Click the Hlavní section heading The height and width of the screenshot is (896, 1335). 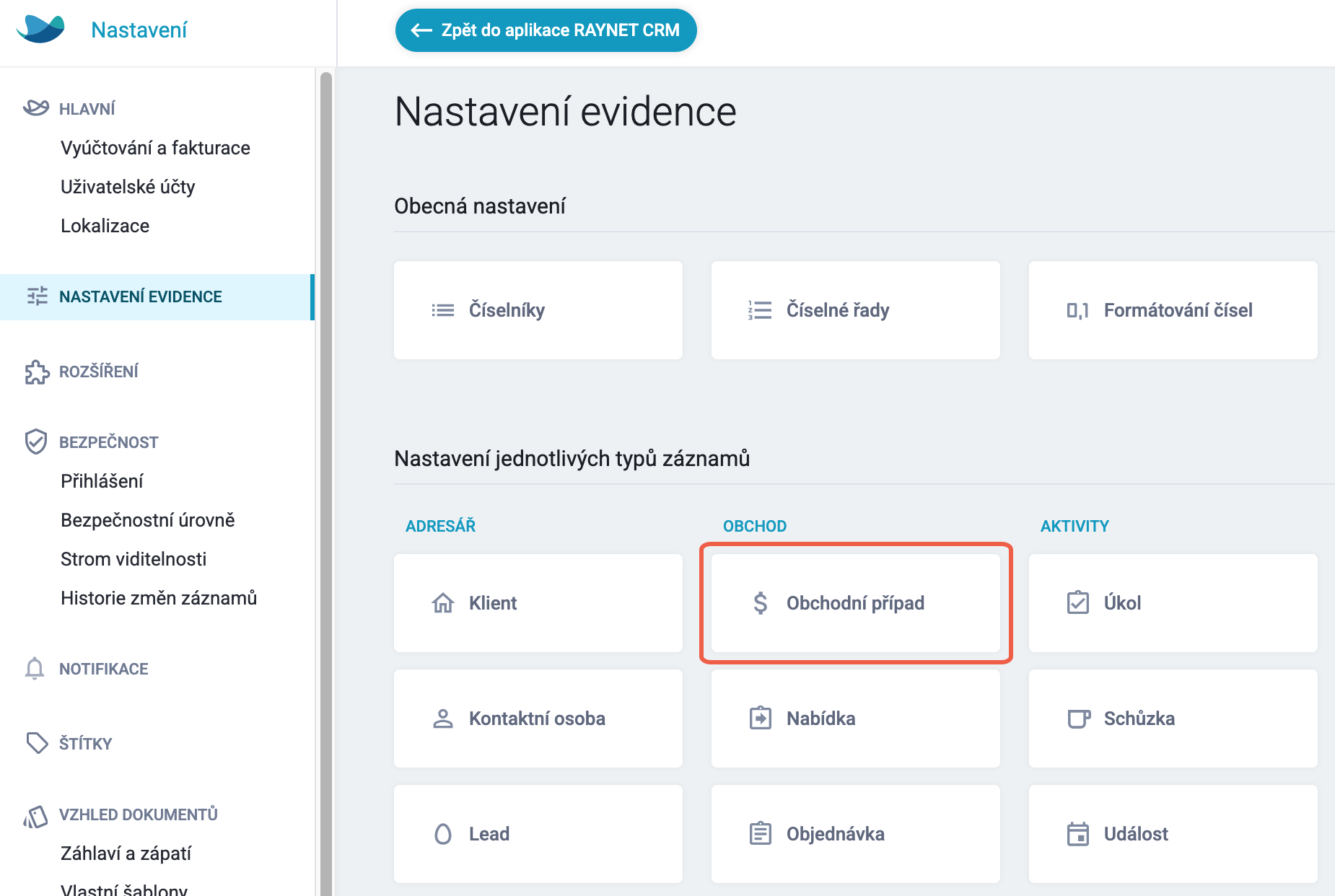(87, 109)
